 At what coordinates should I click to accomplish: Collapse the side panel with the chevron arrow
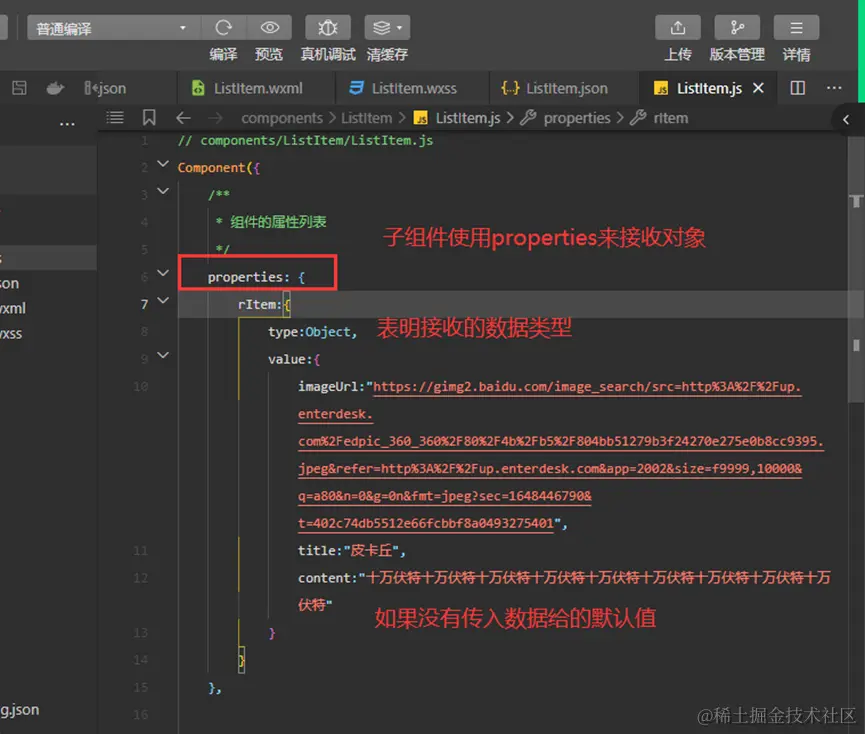(x=846, y=120)
